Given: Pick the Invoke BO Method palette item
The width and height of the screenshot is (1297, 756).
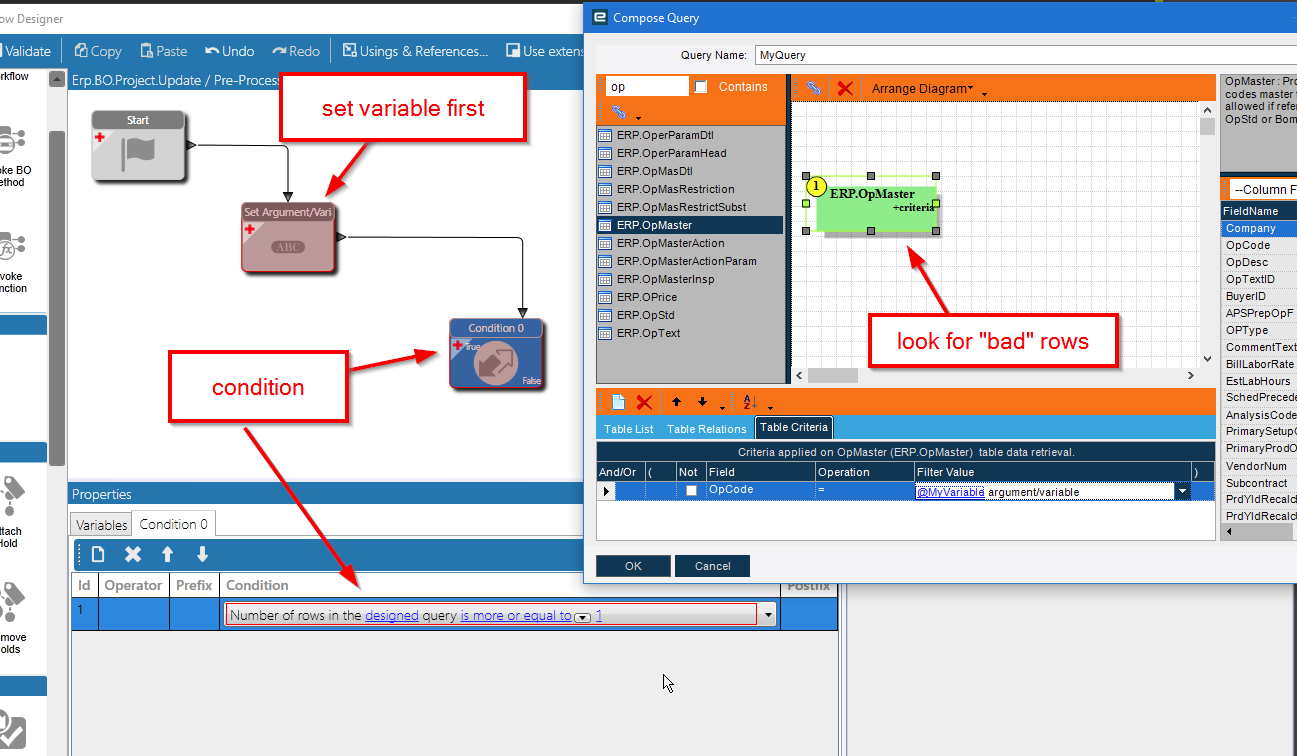Looking at the screenshot, I should point(12,155).
